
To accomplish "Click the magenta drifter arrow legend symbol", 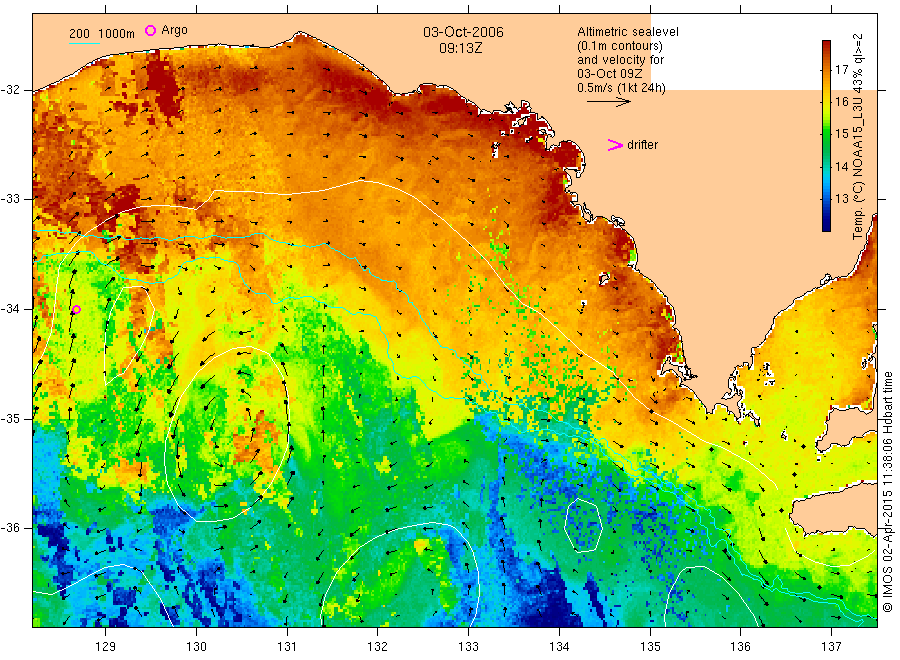I will [615, 145].
